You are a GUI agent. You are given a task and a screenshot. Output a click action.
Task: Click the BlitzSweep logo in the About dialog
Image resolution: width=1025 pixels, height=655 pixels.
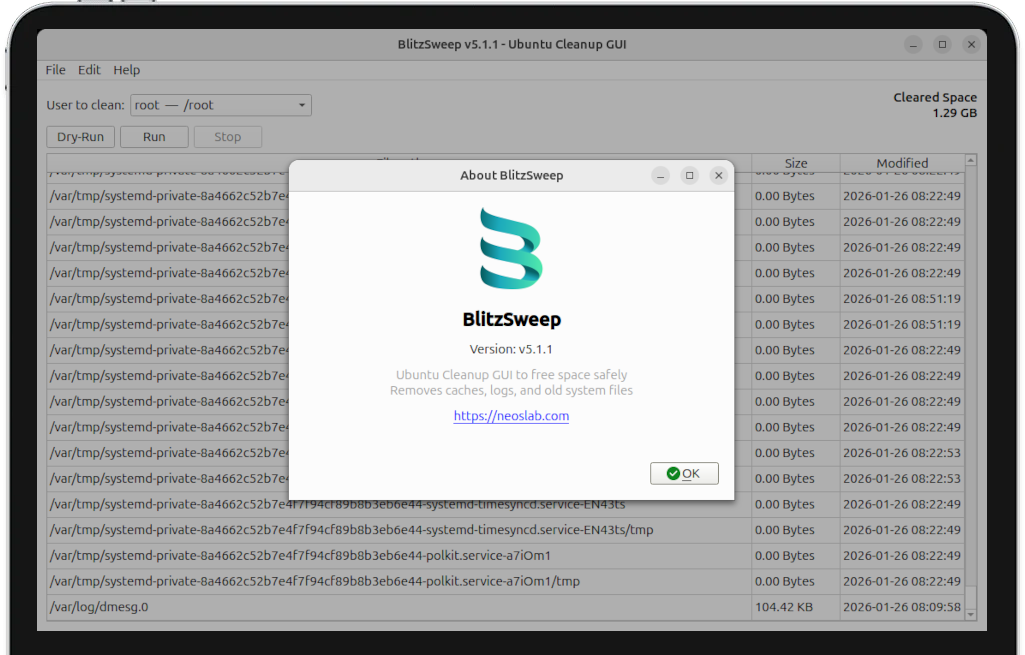511,249
